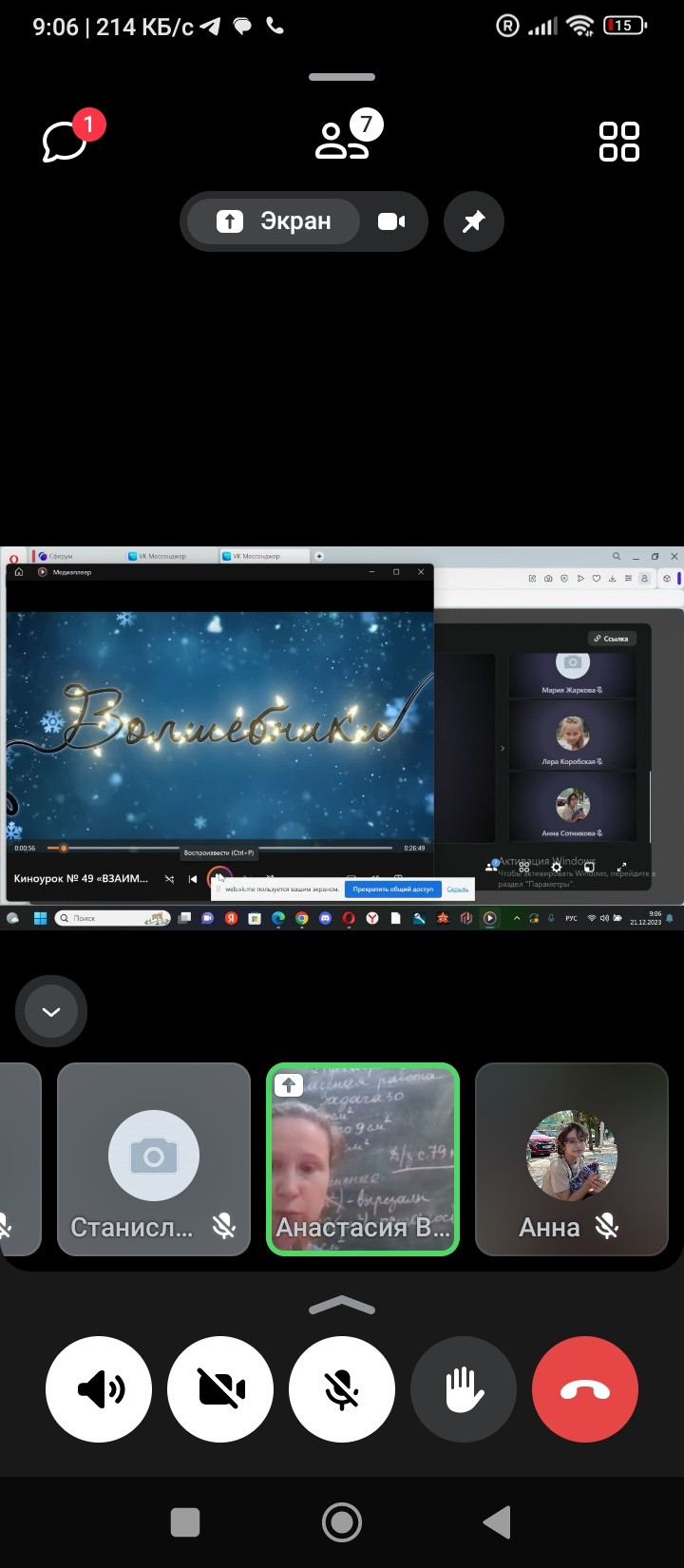Unmute your microphone

coord(342,1389)
